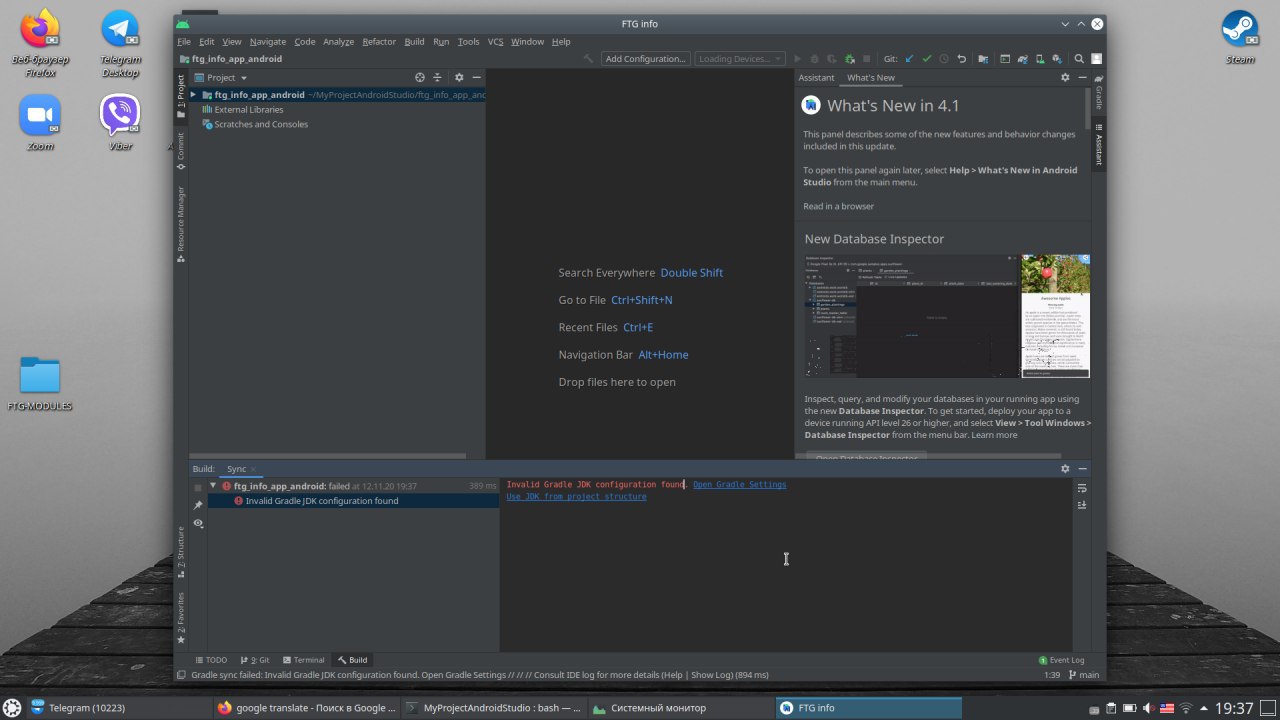Open the External Libraries tree node

click(x=248, y=109)
